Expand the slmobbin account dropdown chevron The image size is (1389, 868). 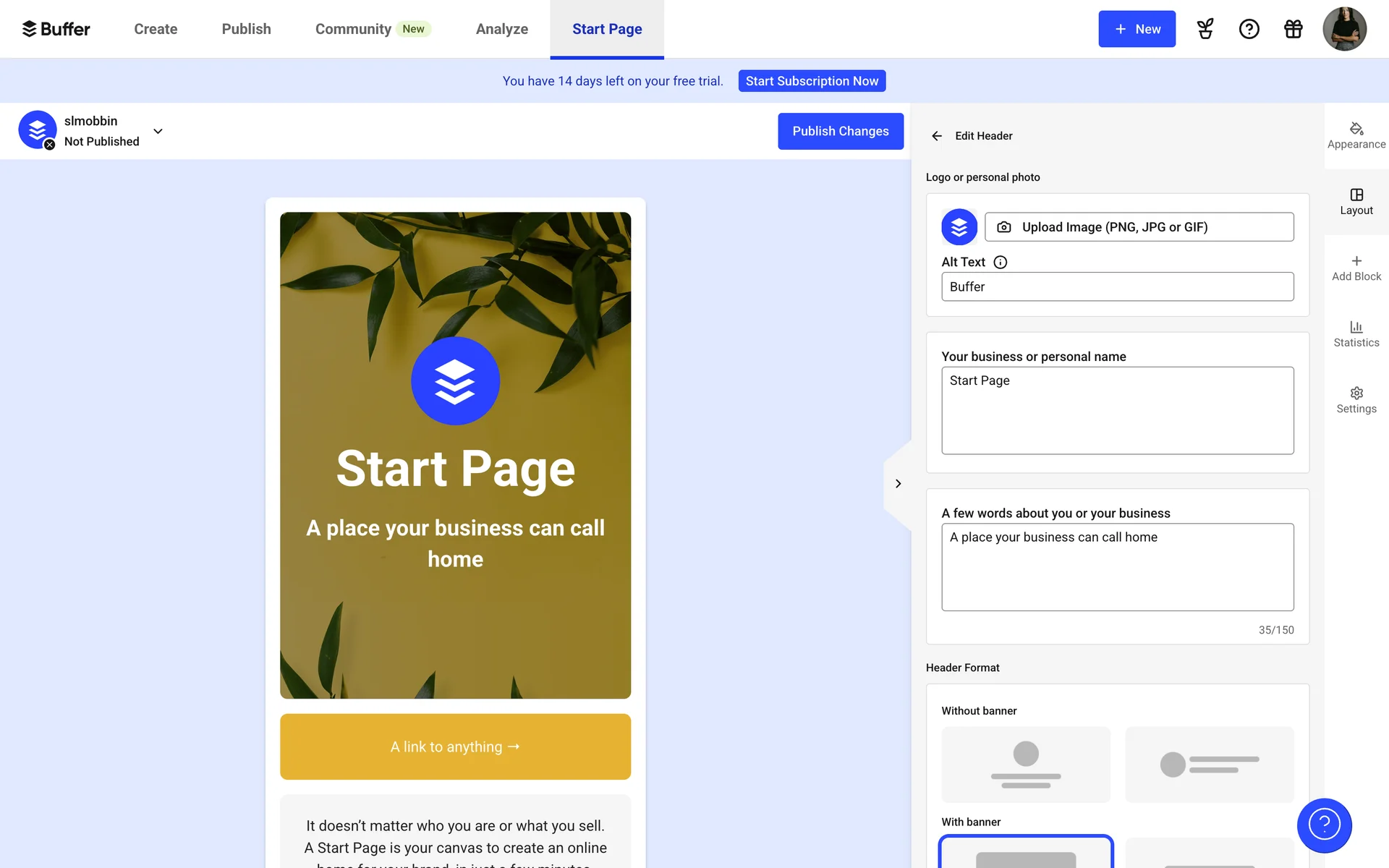pos(158,131)
